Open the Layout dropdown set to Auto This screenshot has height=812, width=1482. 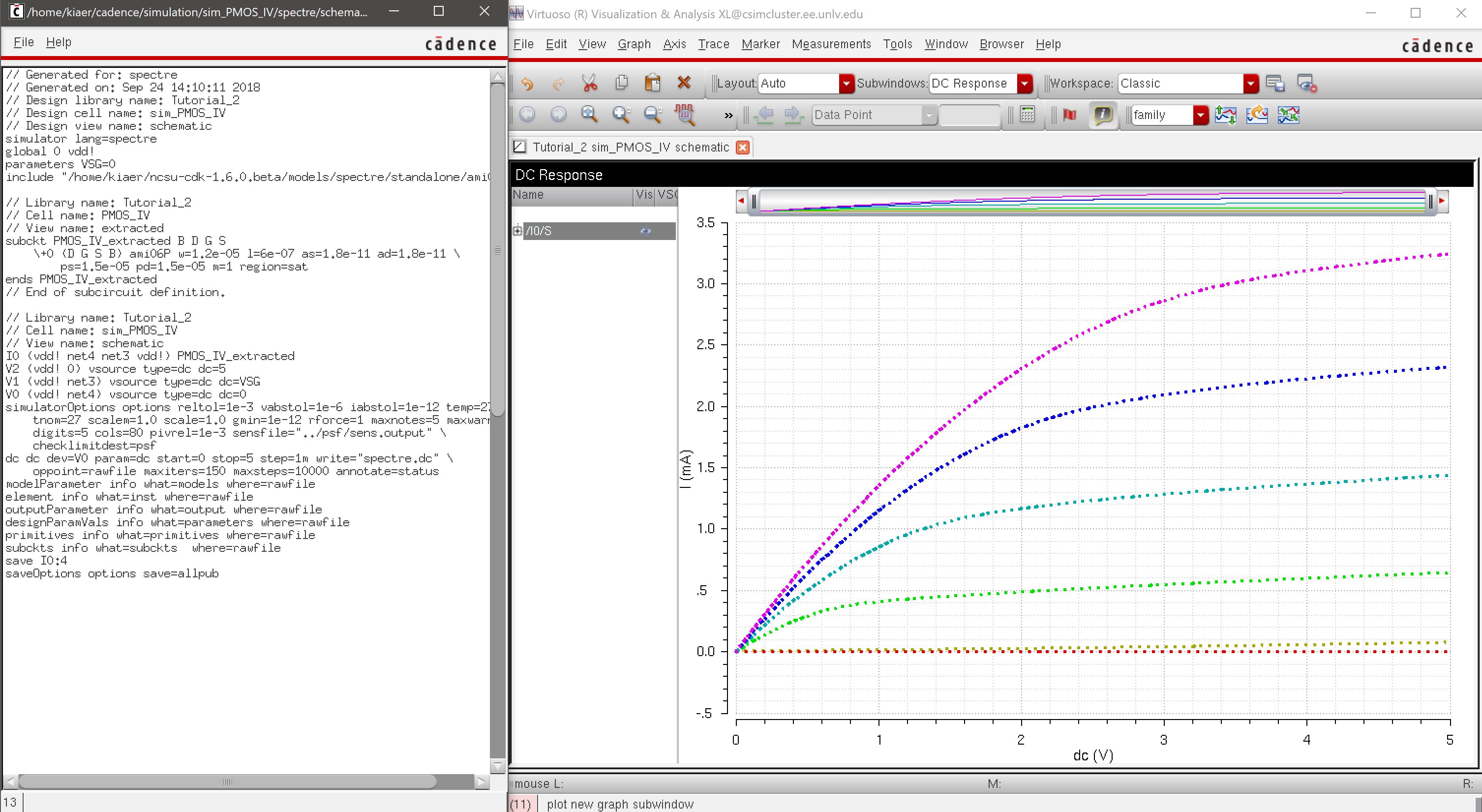click(806, 84)
